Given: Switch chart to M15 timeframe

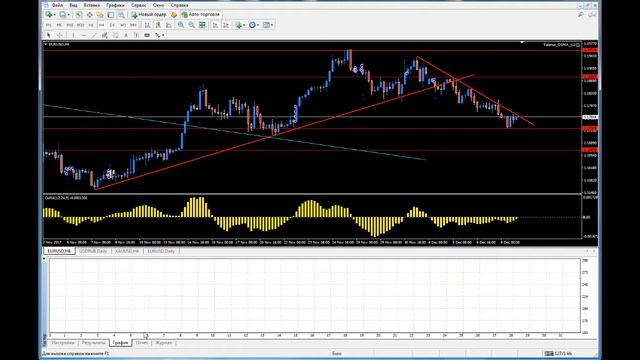Looking at the screenshot, I should point(70,25).
